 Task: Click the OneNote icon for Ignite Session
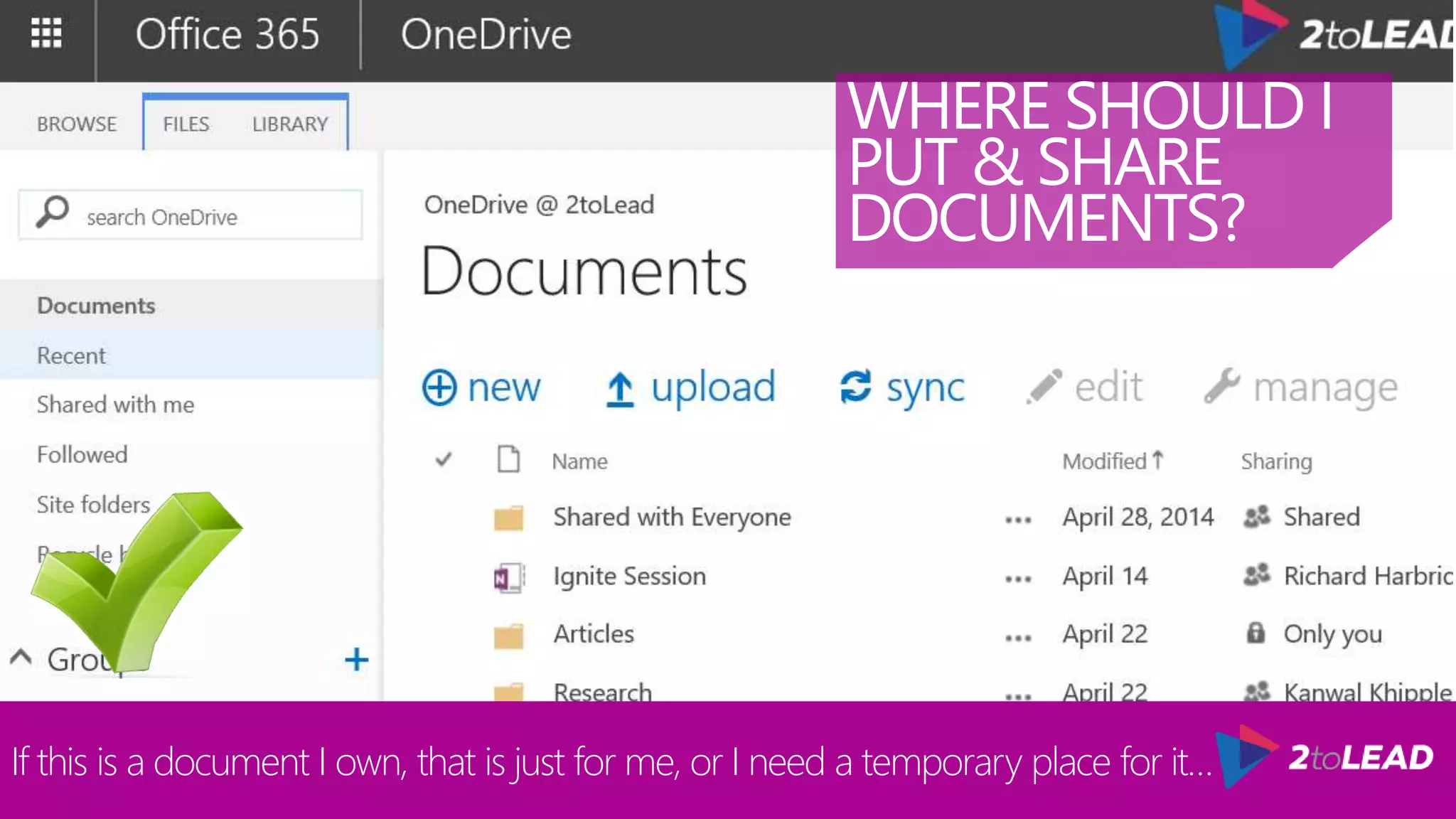click(509, 578)
